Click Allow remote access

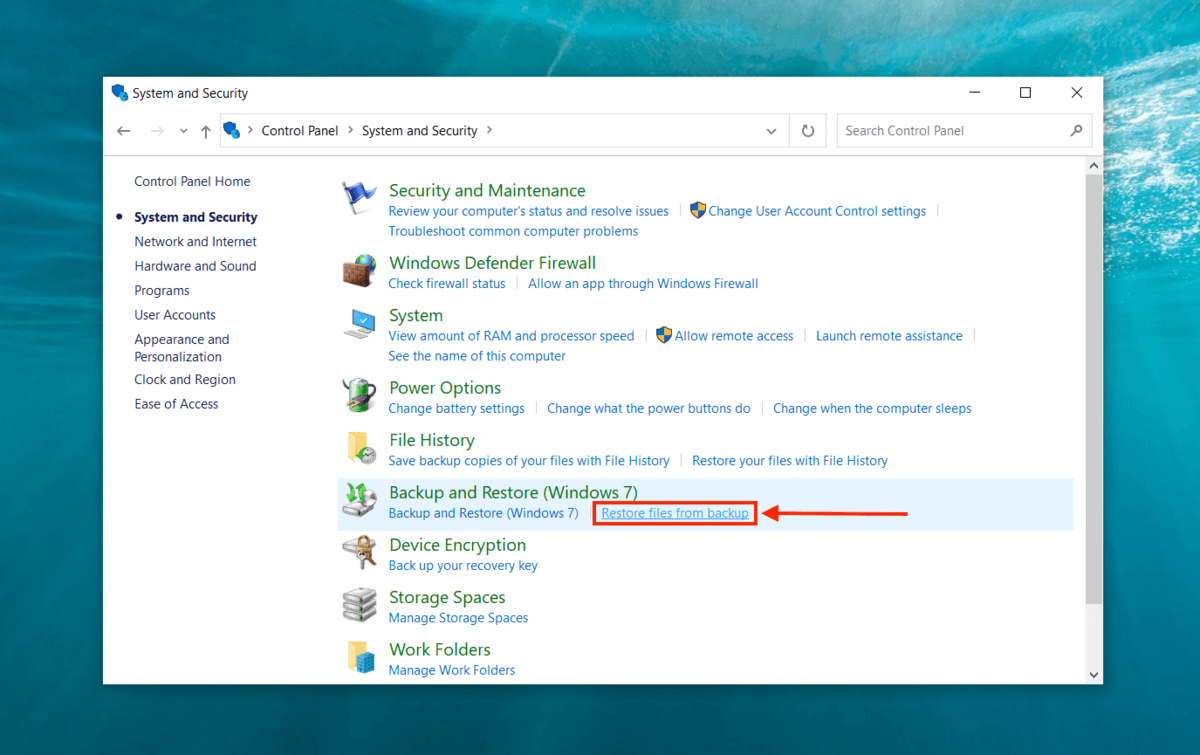(x=734, y=336)
